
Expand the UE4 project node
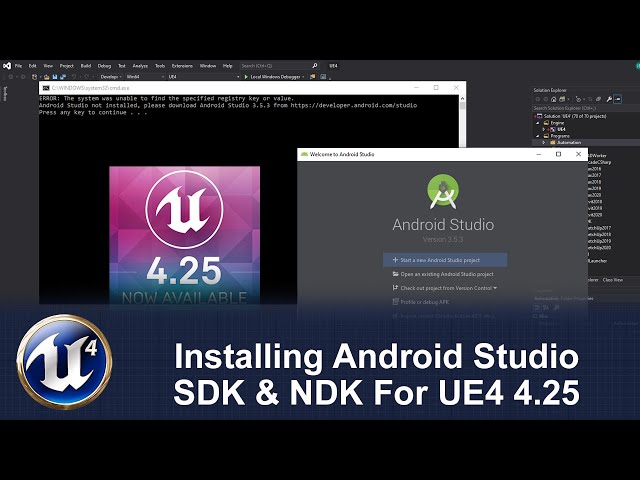544,129
